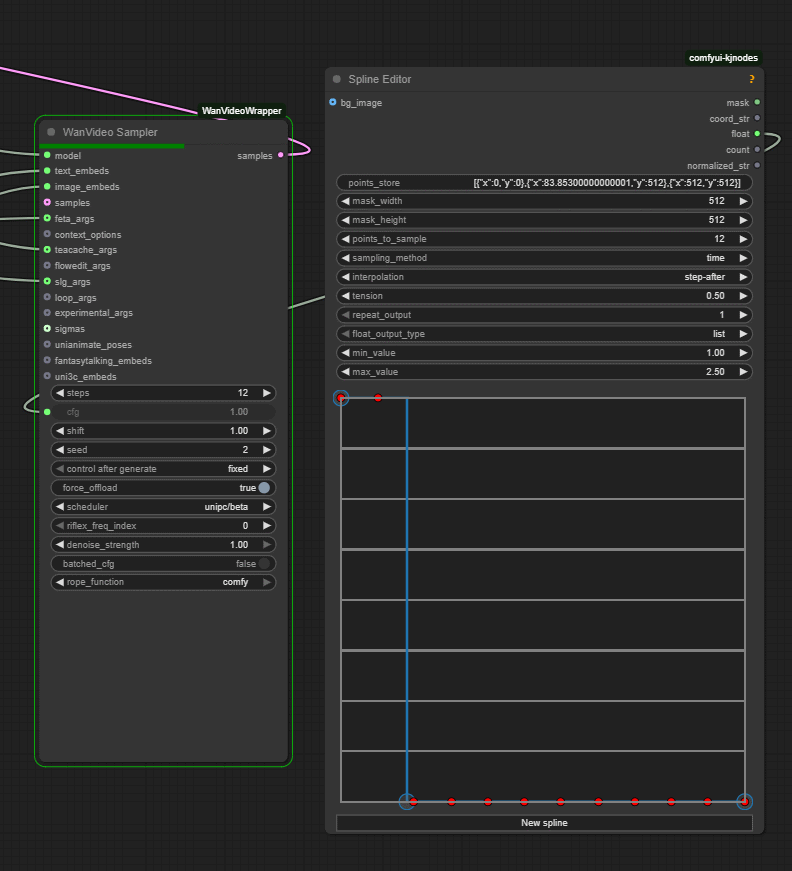
Task: Decrease tension with the left arrow
Action: [345, 296]
